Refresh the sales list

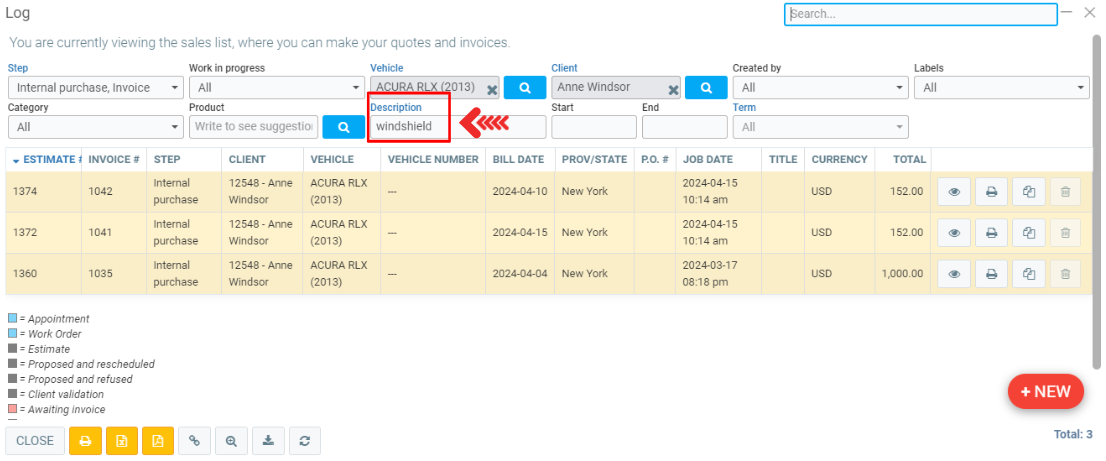point(304,441)
